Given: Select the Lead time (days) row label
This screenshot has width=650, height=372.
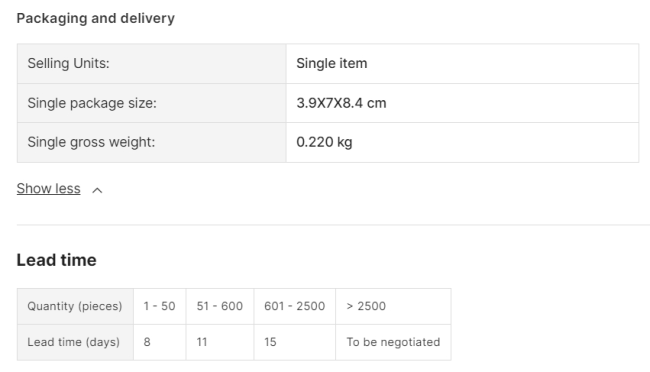Looking at the screenshot, I should 75,342.
